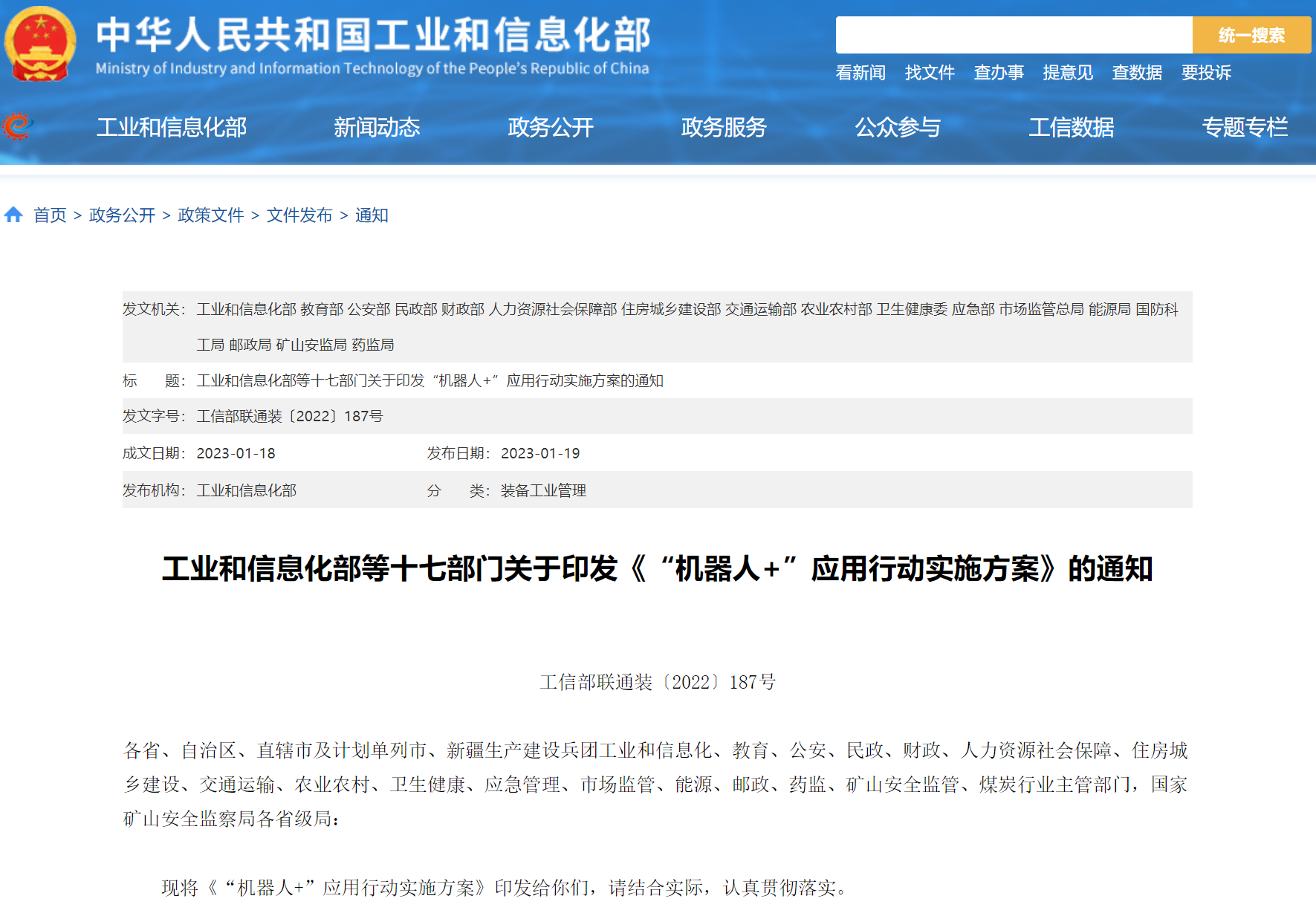
Task: Open 工业和信息化部 navigation menu
Action: (172, 127)
